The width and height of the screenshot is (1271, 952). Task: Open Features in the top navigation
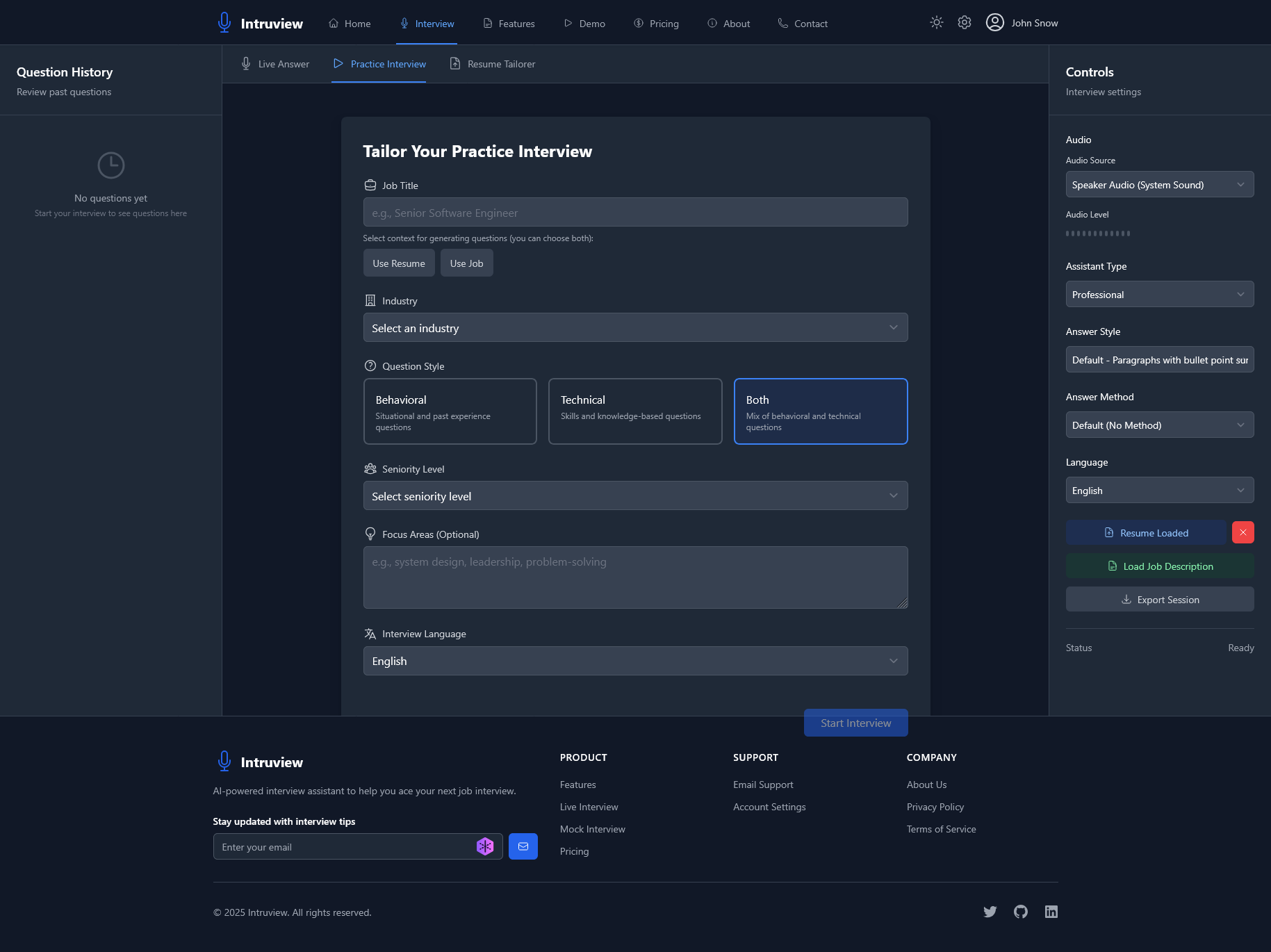[509, 24]
